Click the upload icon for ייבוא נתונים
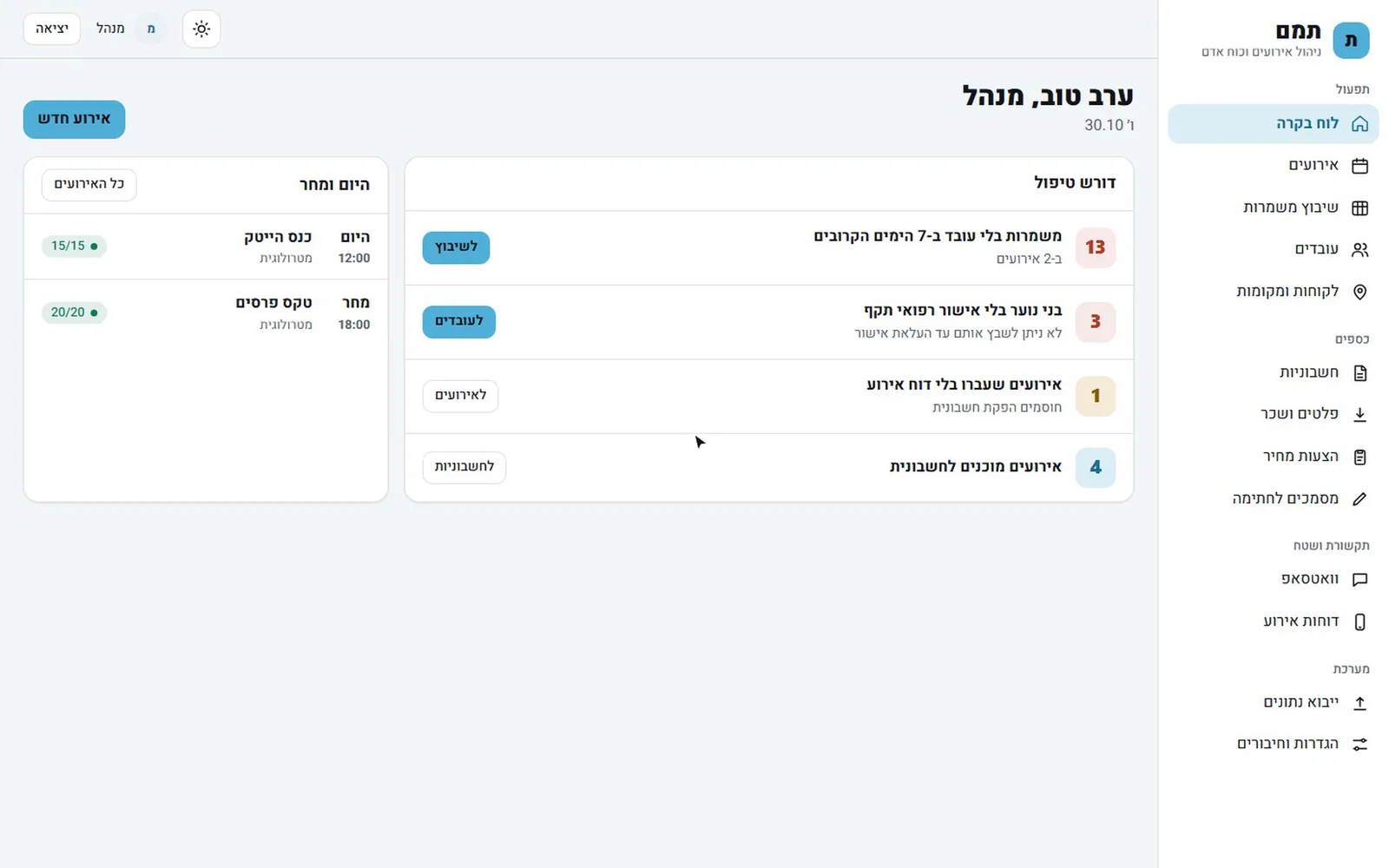This screenshot has height=868, width=1389. pyautogui.click(x=1359, y=703)
